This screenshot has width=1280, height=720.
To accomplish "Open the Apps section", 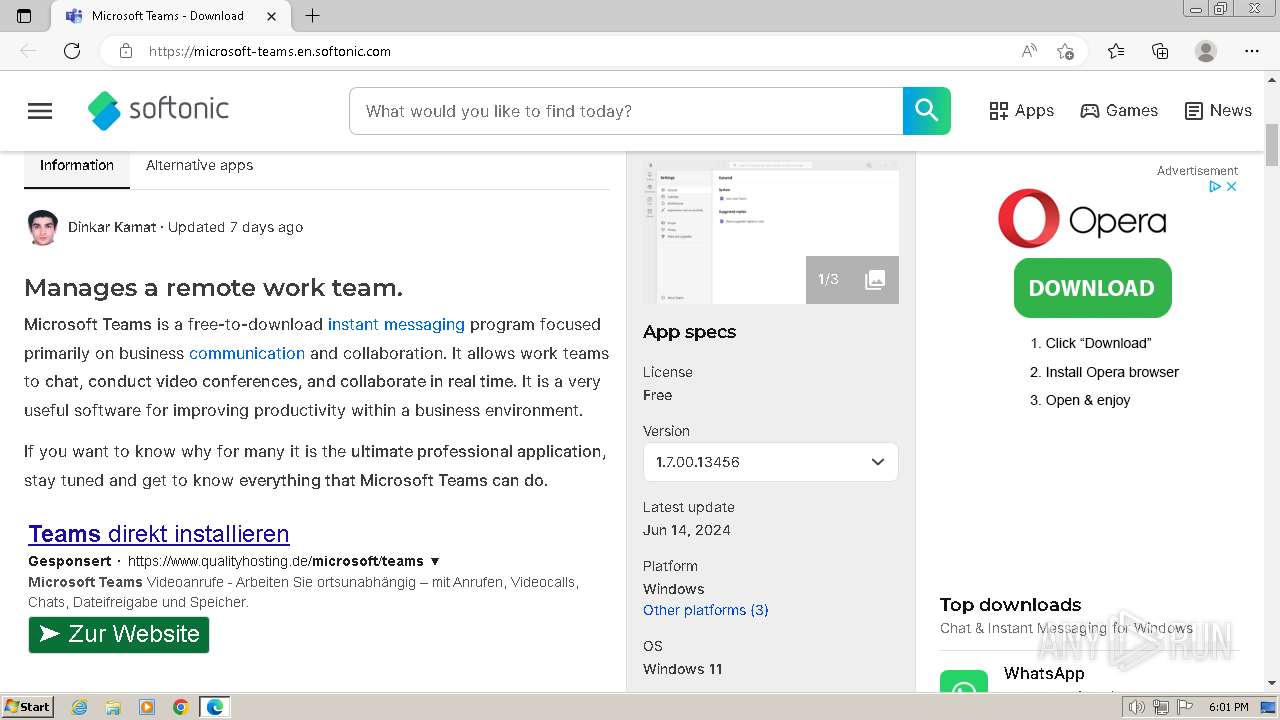I will [x=1021, y=111].
